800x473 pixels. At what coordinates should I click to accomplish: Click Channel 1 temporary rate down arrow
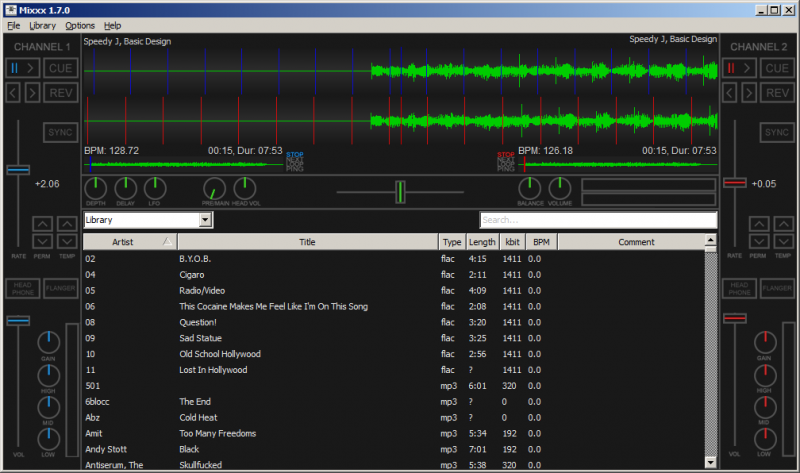(67, 241)
